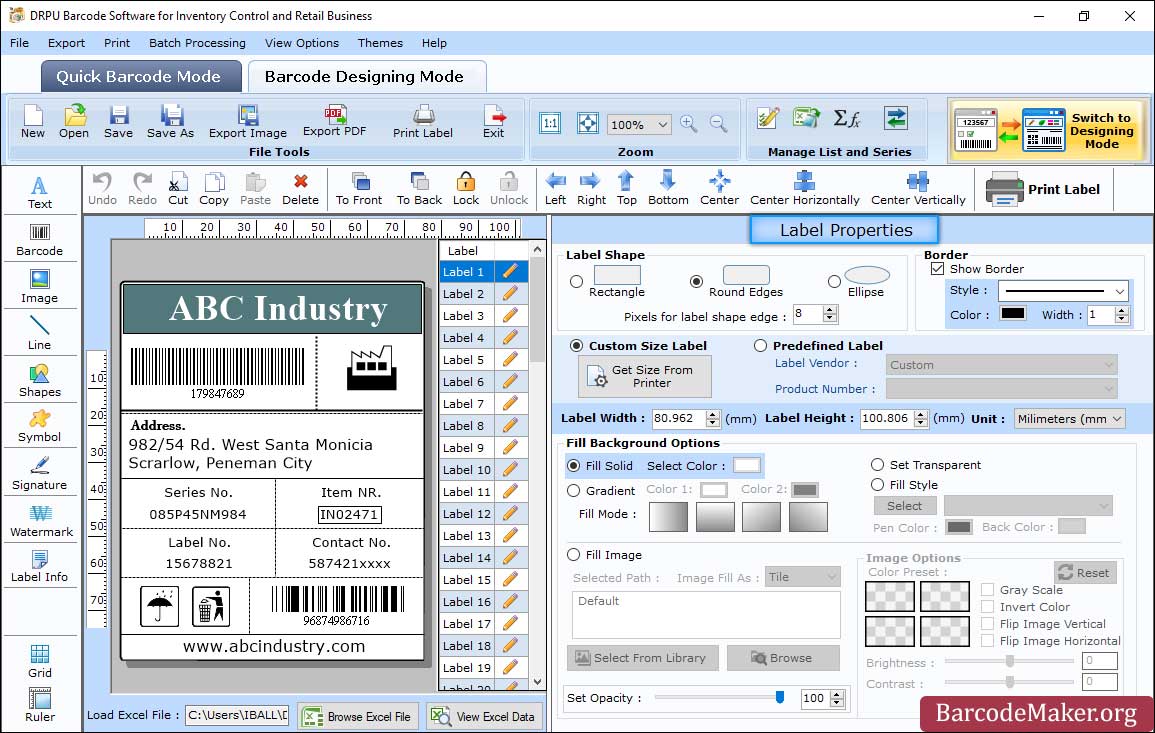The width and height of the screenshot is (1155, 733).
Task: Increase the Label Width stepper
Action: tap(712, 414)
